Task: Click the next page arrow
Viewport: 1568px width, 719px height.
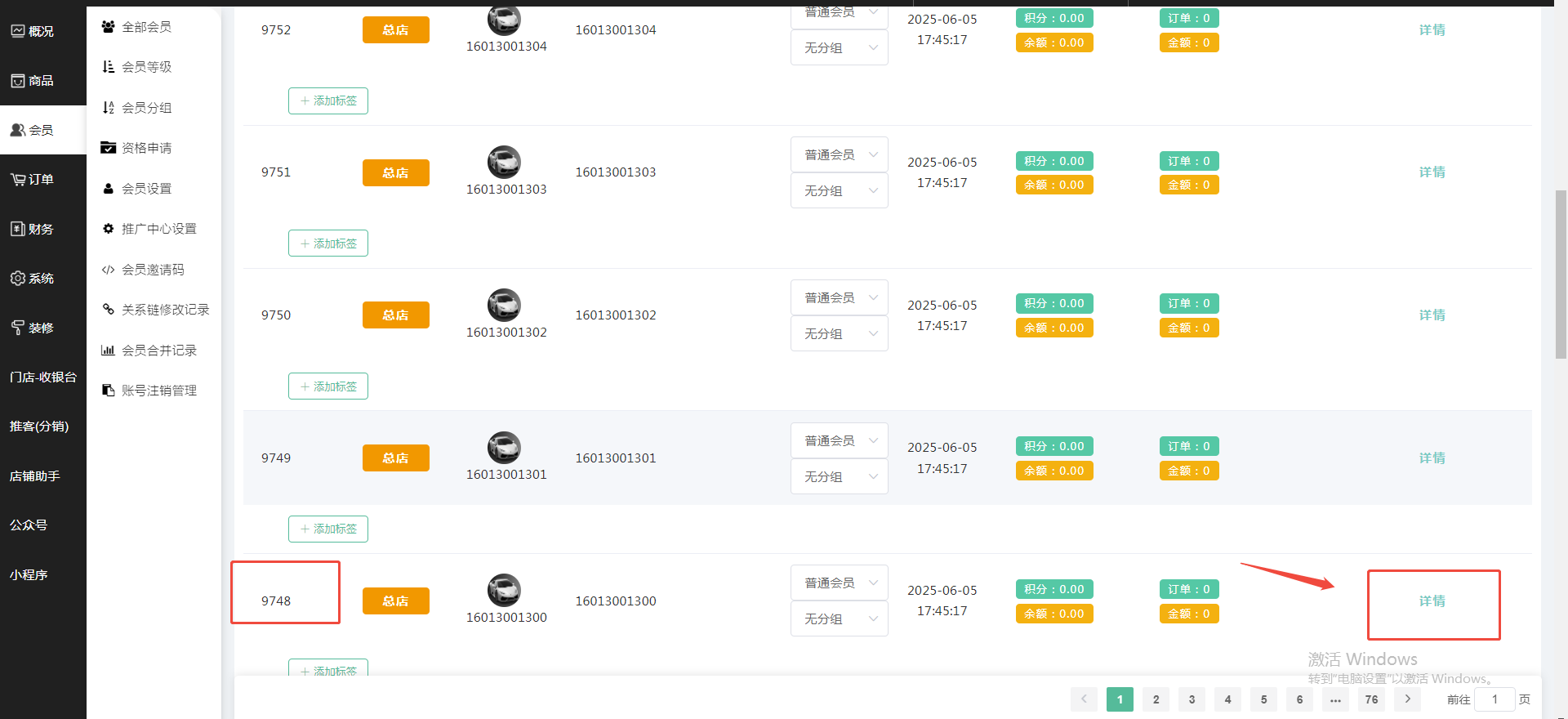Action: (x=1407, y=699)
